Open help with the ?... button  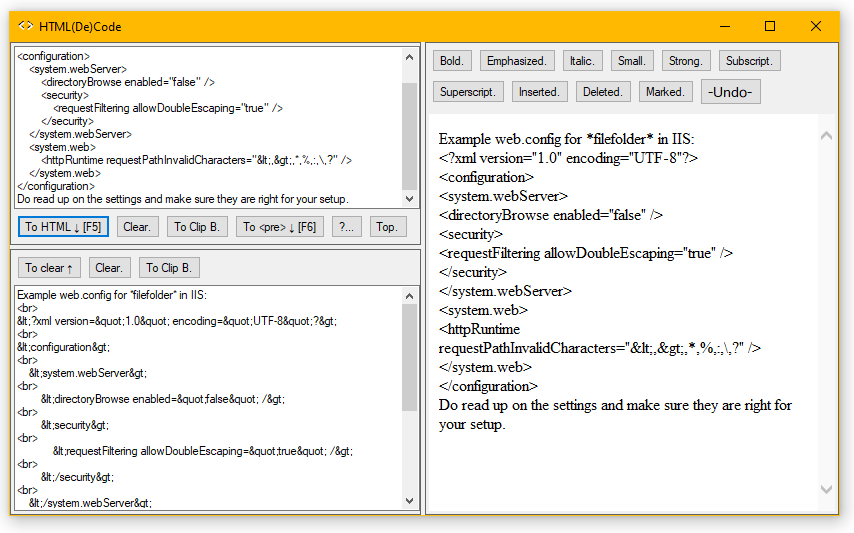(x=346, y=226)
